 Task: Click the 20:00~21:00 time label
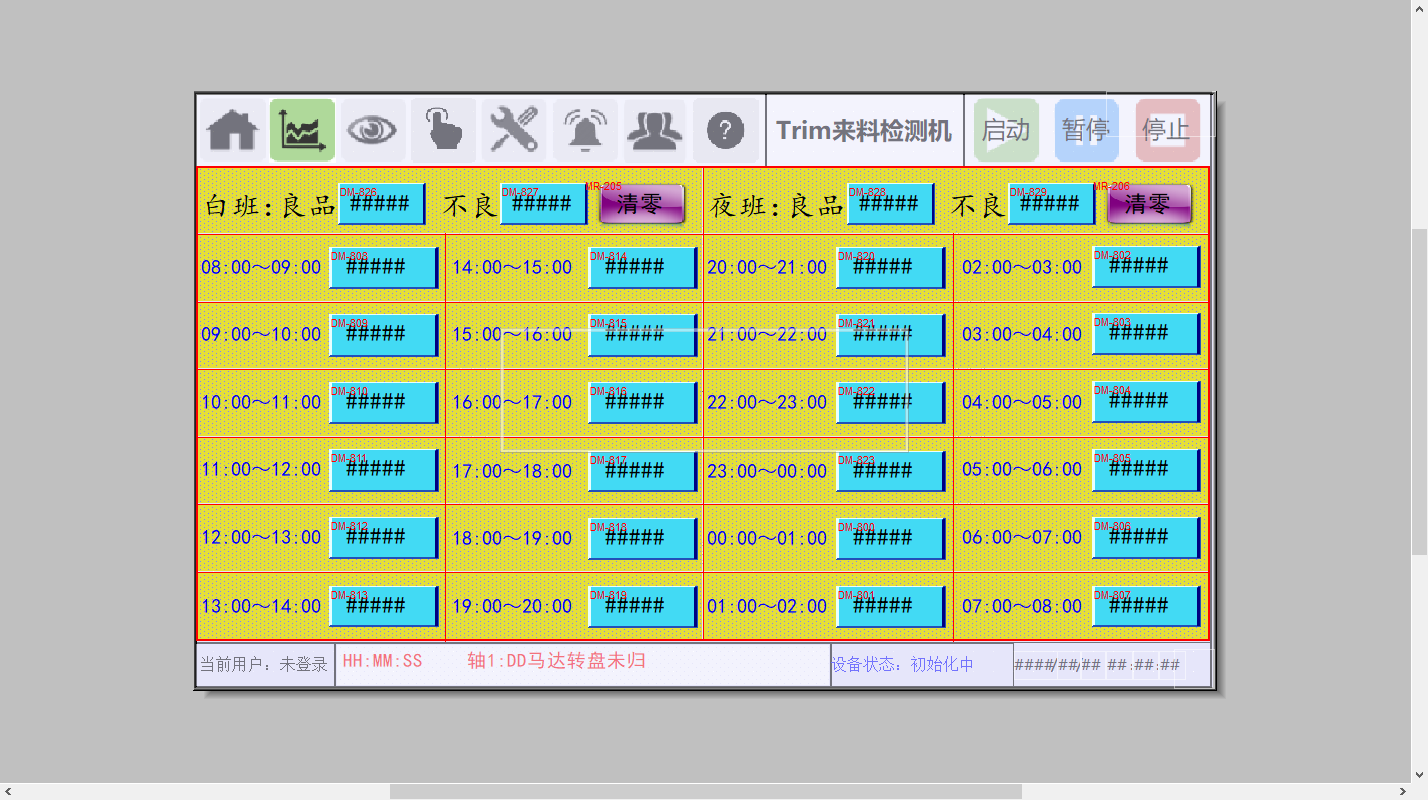coord(767,268)
